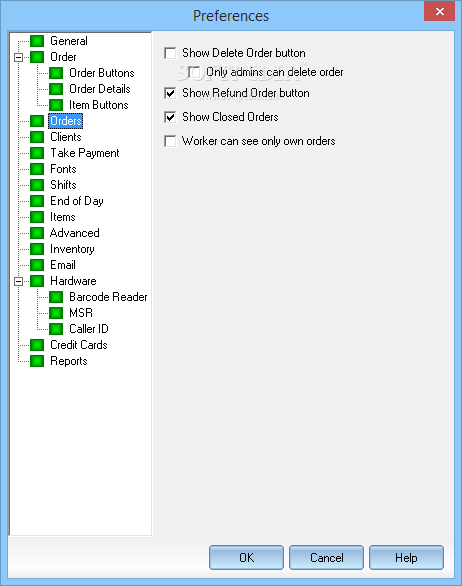Enable Worker can see only own orders
Viewport: 462px width, 586px height.
click(170, 141)
